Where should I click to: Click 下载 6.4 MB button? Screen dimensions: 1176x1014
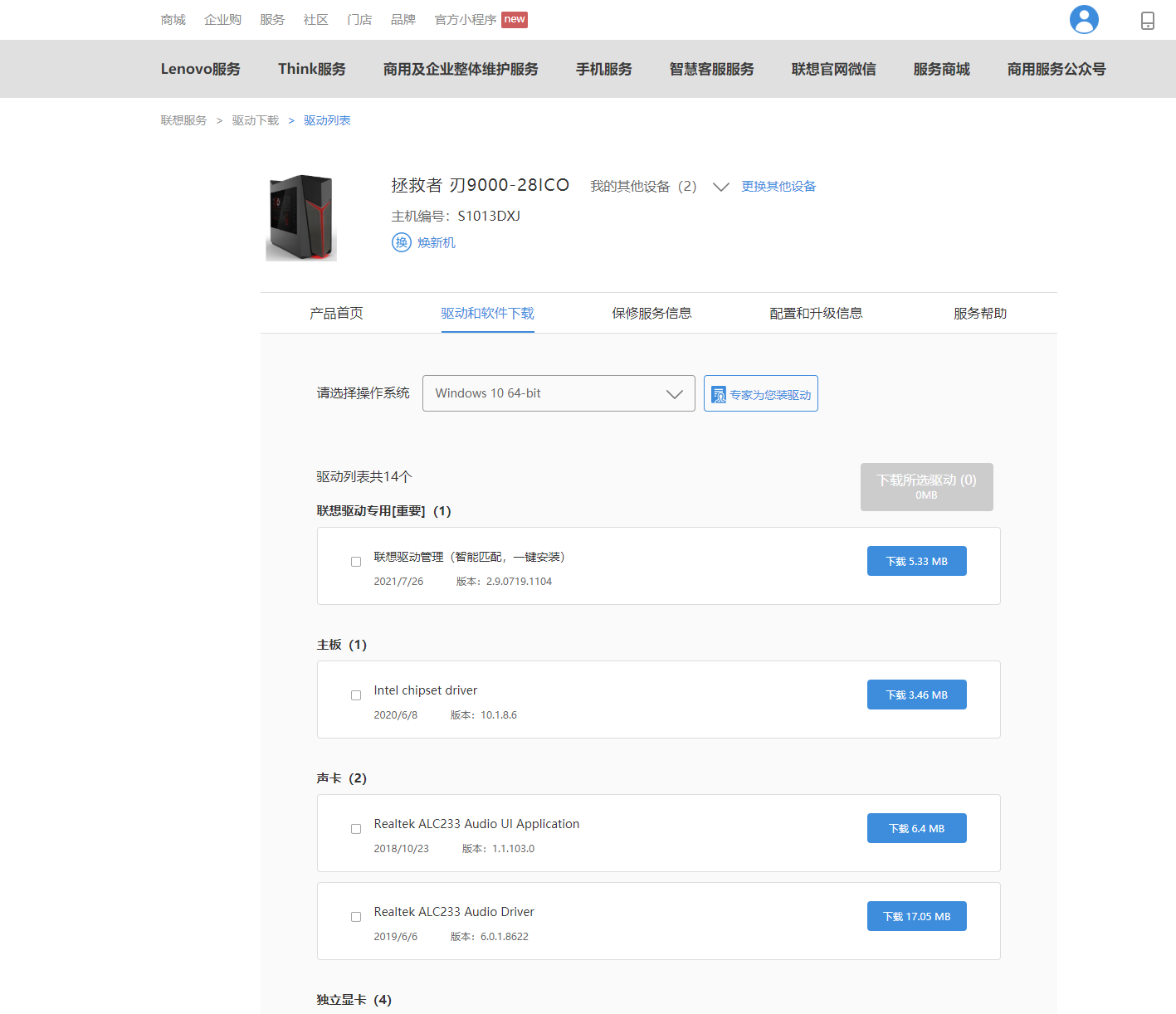[x=917, y=828]
